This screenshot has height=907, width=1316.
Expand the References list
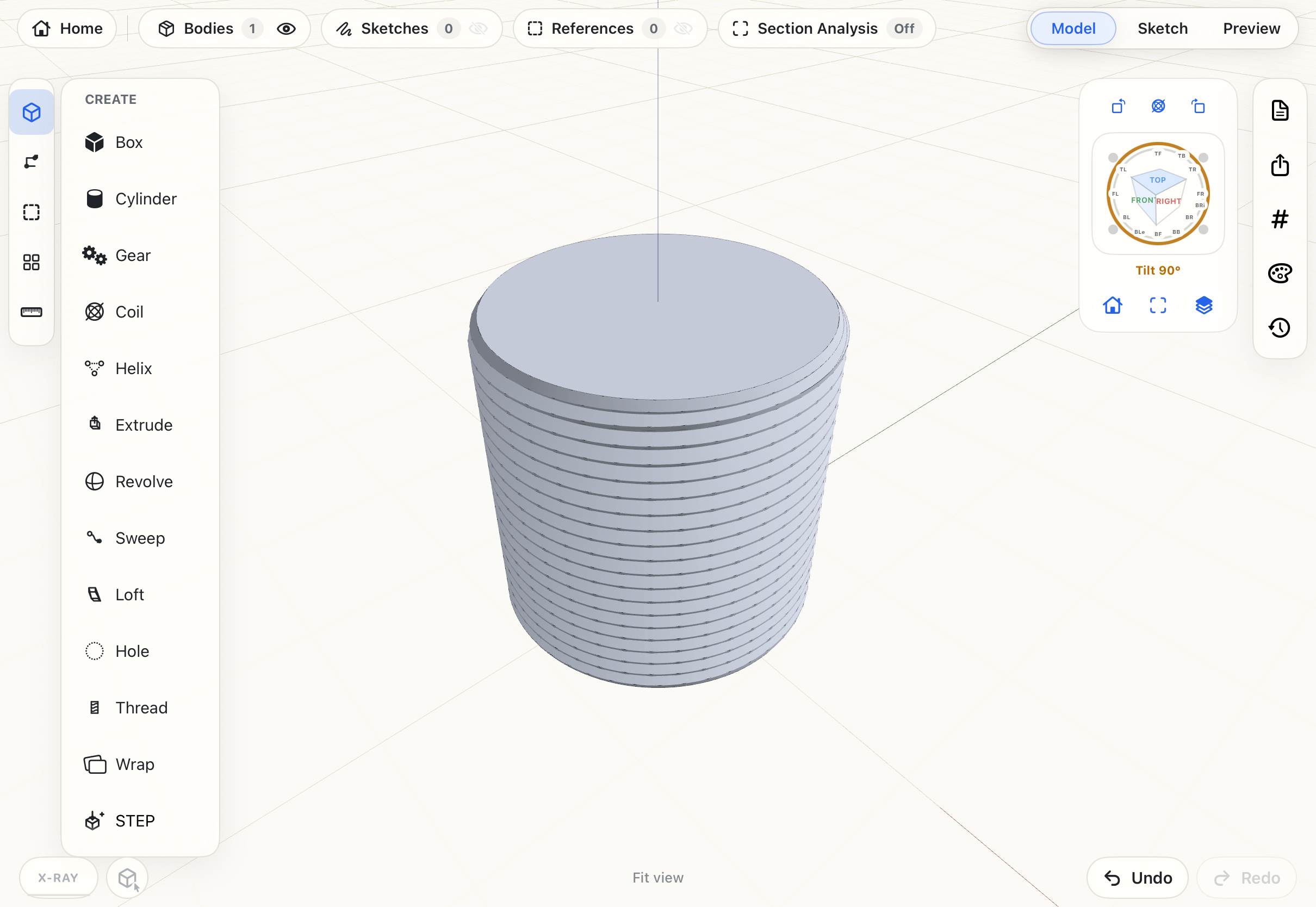tap(592, 28)
